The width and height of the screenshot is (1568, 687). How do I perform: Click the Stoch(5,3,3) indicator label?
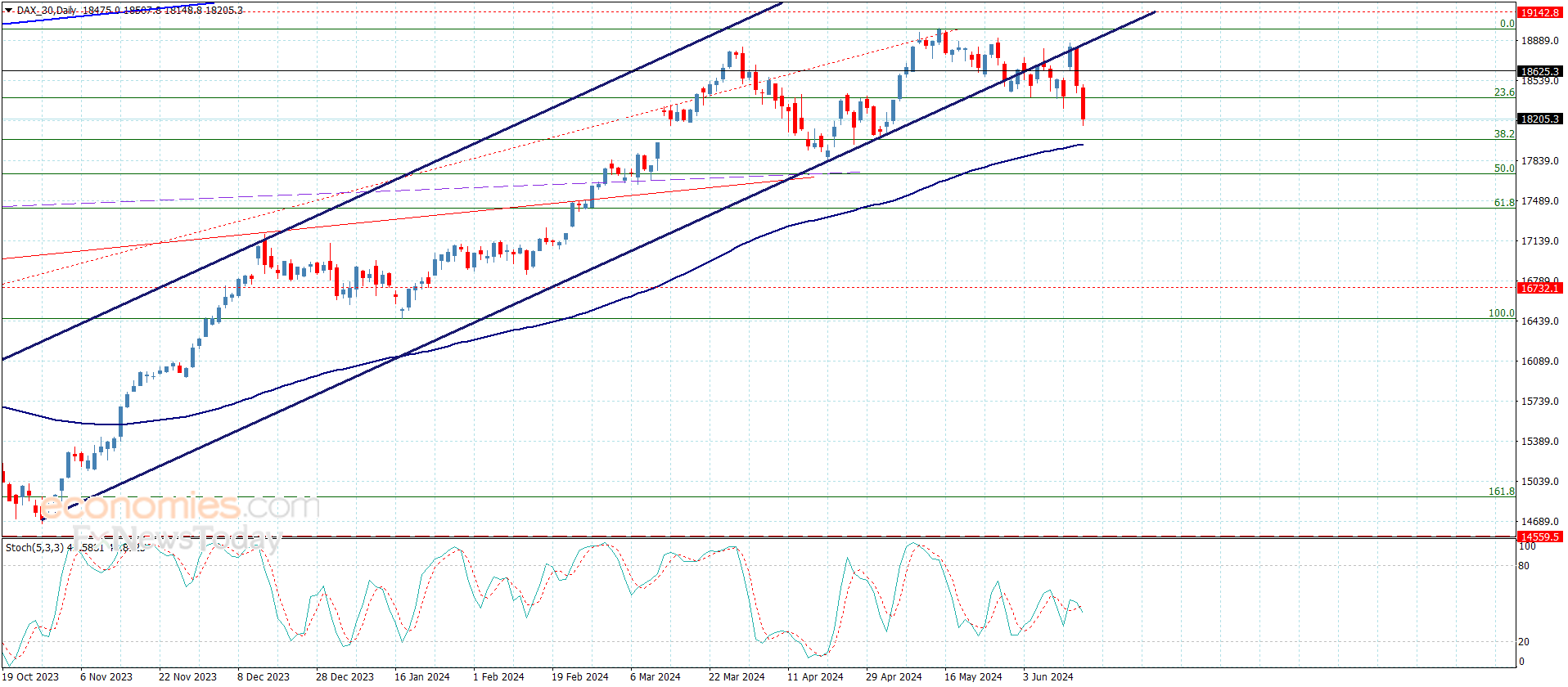tap(34, 548)
